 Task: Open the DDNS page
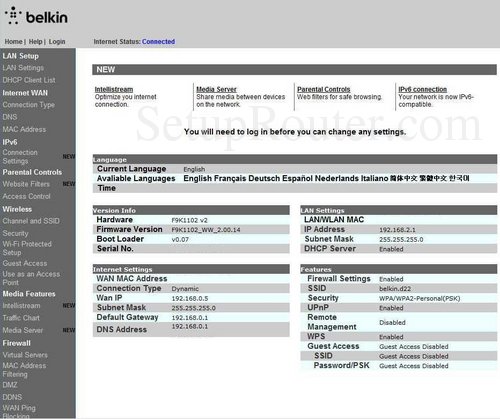(x=12, y=397)
